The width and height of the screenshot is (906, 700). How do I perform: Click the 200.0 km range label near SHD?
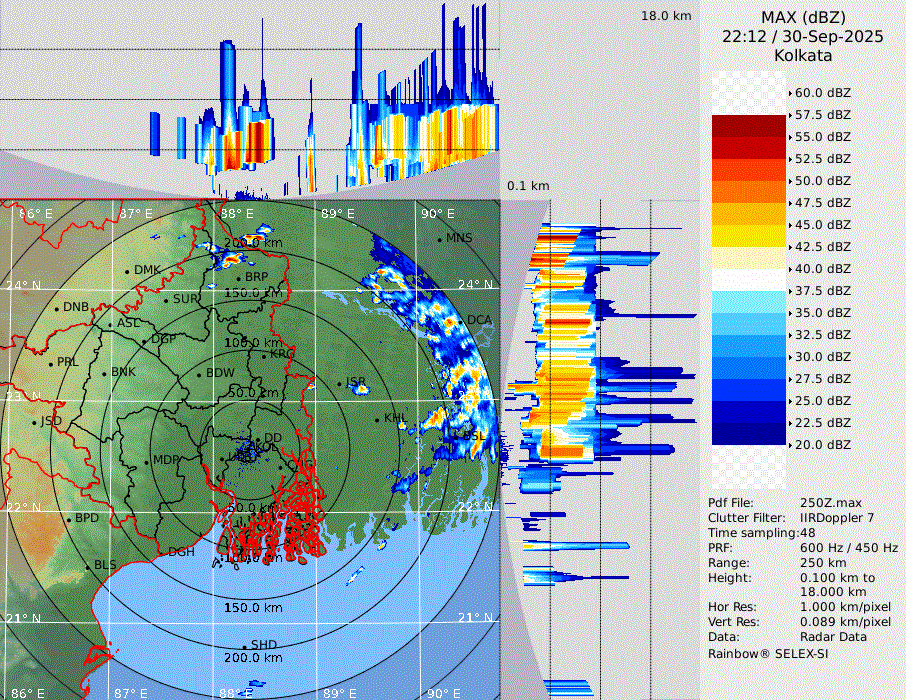tap(252, 658)
